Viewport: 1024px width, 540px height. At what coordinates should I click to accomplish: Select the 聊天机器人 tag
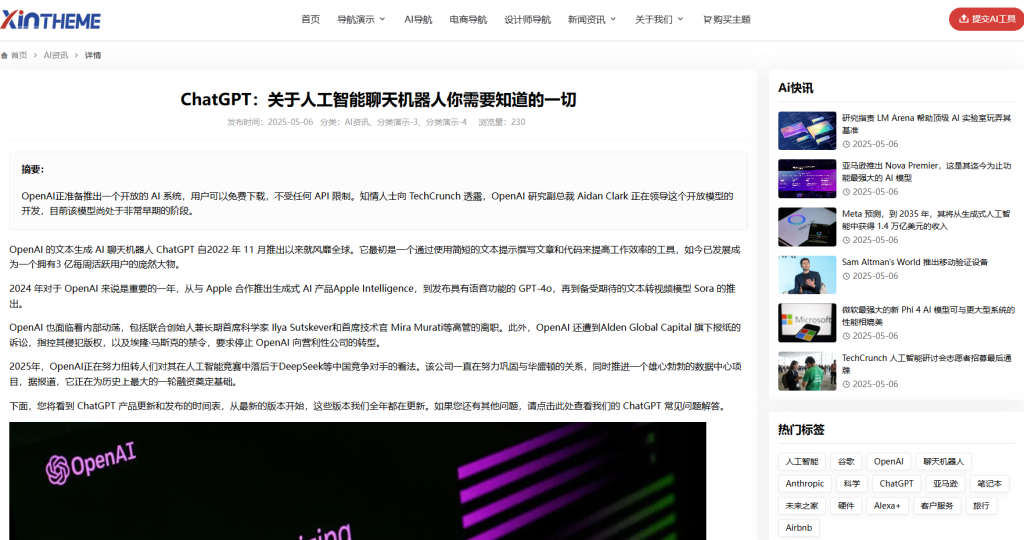pyautogui.click(x=943, y=462)
